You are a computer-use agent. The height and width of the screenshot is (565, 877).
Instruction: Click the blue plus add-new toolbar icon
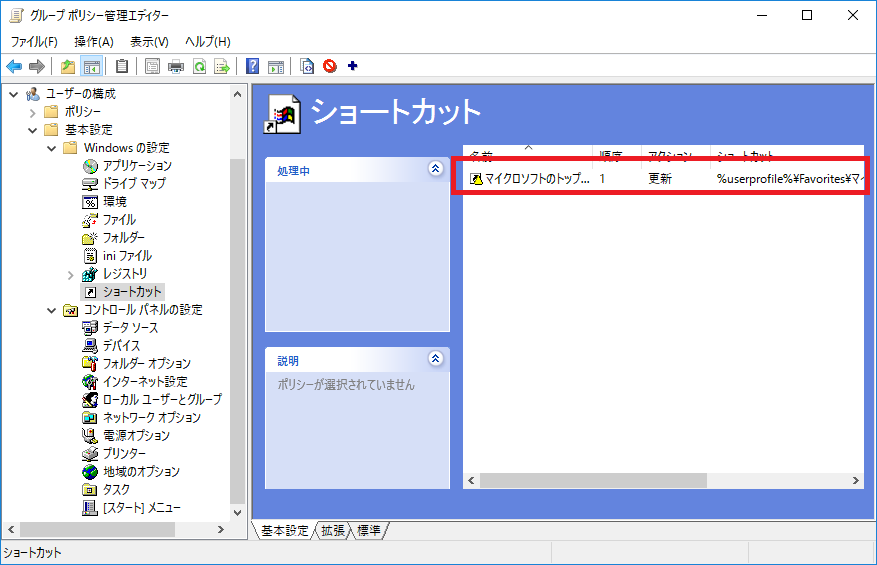click(x=352, y=67)
